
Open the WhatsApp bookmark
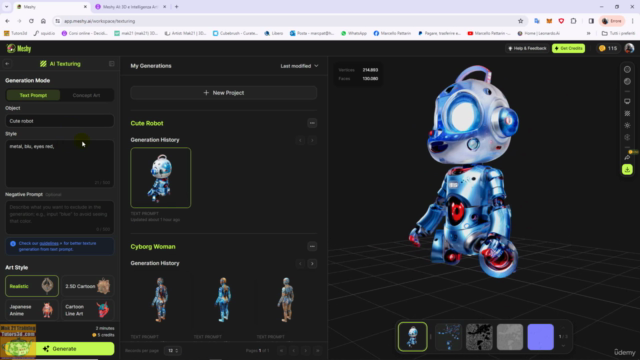(x=354, y=33)
